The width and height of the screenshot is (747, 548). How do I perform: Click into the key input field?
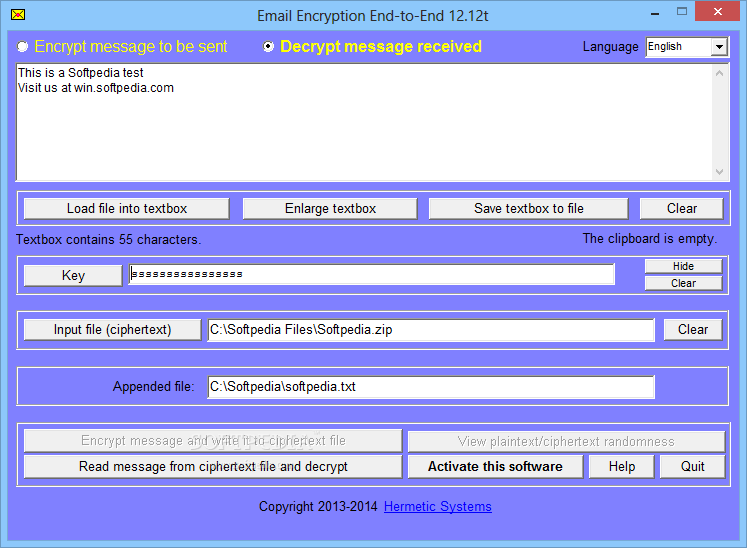pyautogui.click(x=372, y=274)
